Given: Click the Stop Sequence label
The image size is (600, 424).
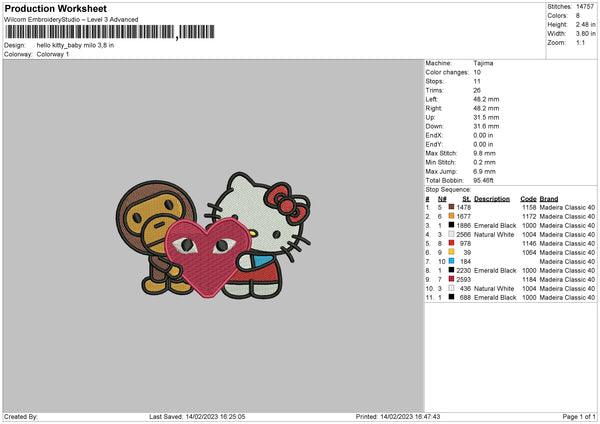Looking at the screenshot, I should click(x=447, y=188).
